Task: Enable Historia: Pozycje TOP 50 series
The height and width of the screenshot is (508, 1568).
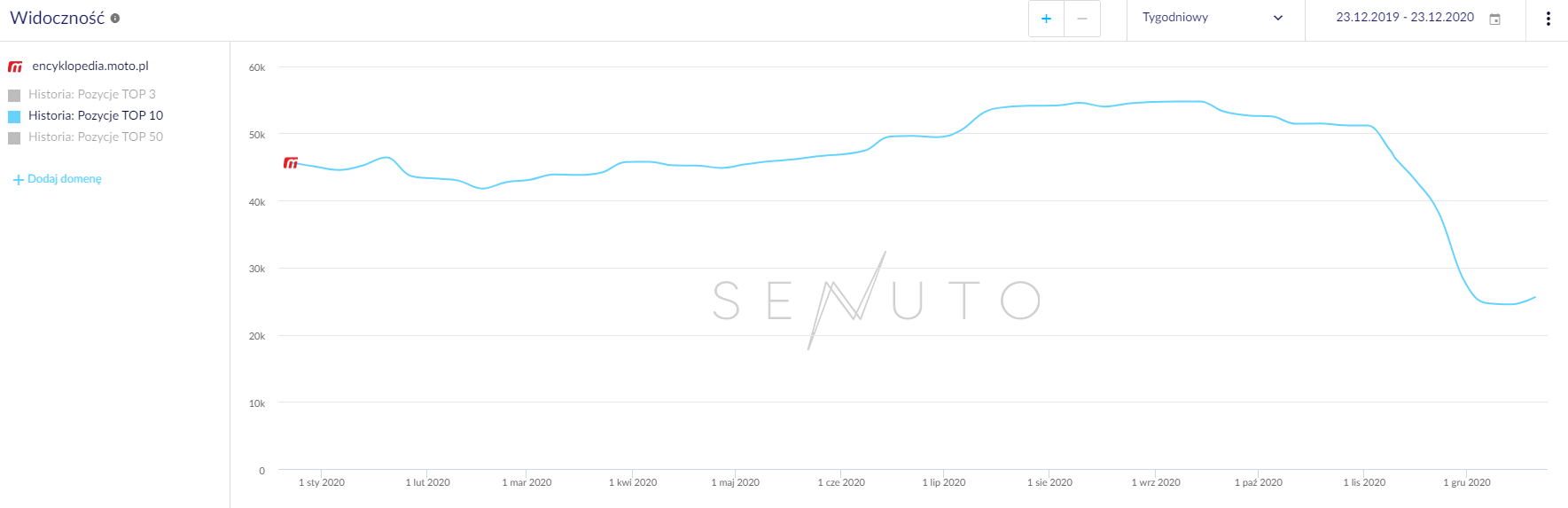Action: [x=14, y=137]
